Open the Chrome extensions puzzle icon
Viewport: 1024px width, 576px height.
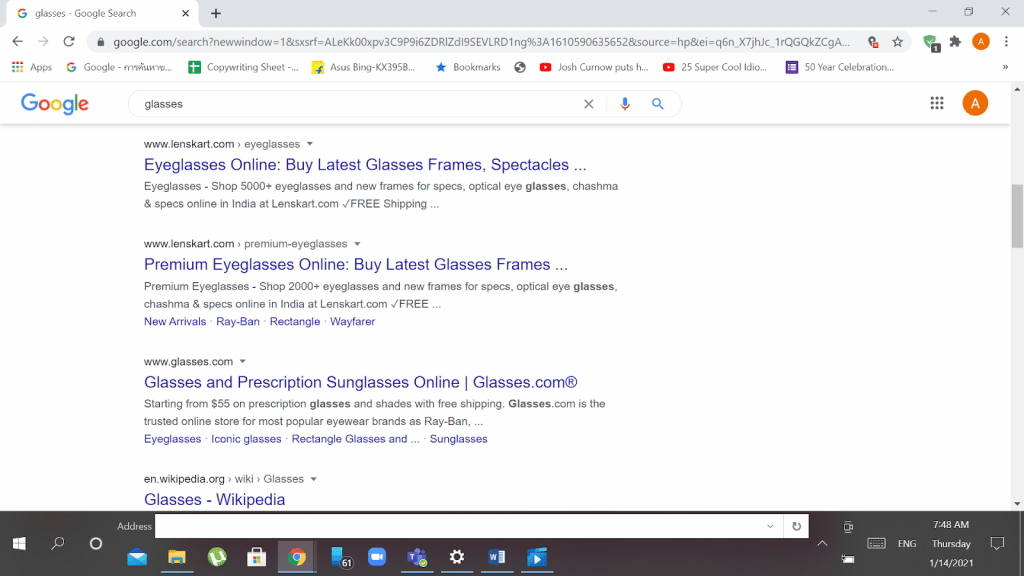pyautogui.click(x=955, y=42)
